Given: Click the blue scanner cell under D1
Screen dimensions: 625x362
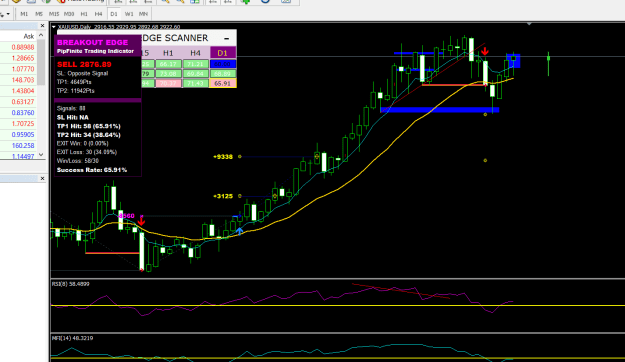Looking at the screenshot, I should [x=223, y=64].
